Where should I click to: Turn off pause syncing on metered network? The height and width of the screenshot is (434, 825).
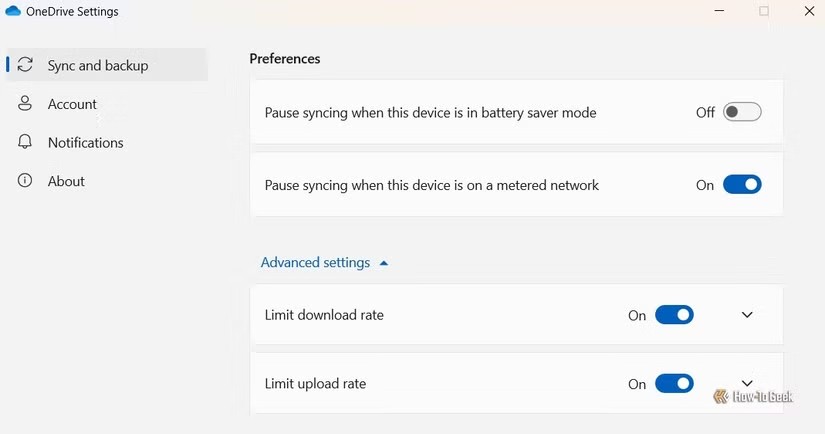click(x=742, y=185)
